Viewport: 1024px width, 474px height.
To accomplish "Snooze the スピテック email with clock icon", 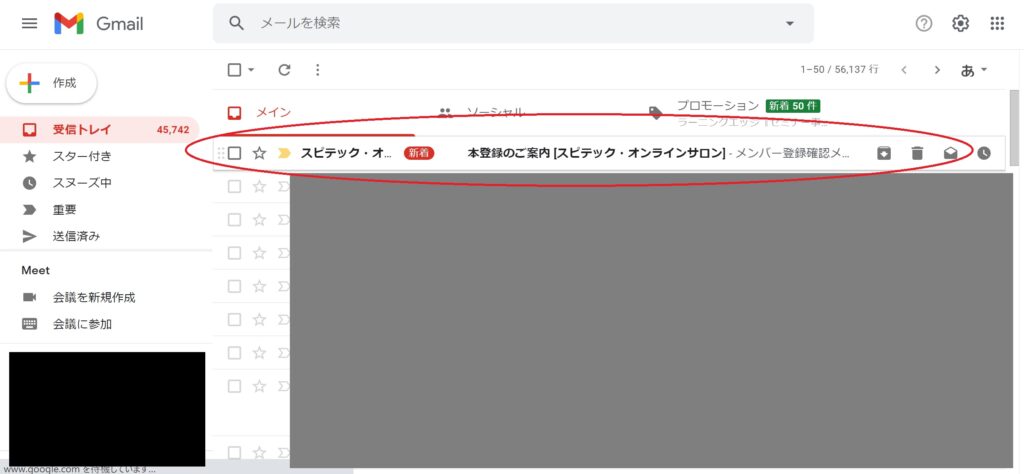I will point(984,153).
